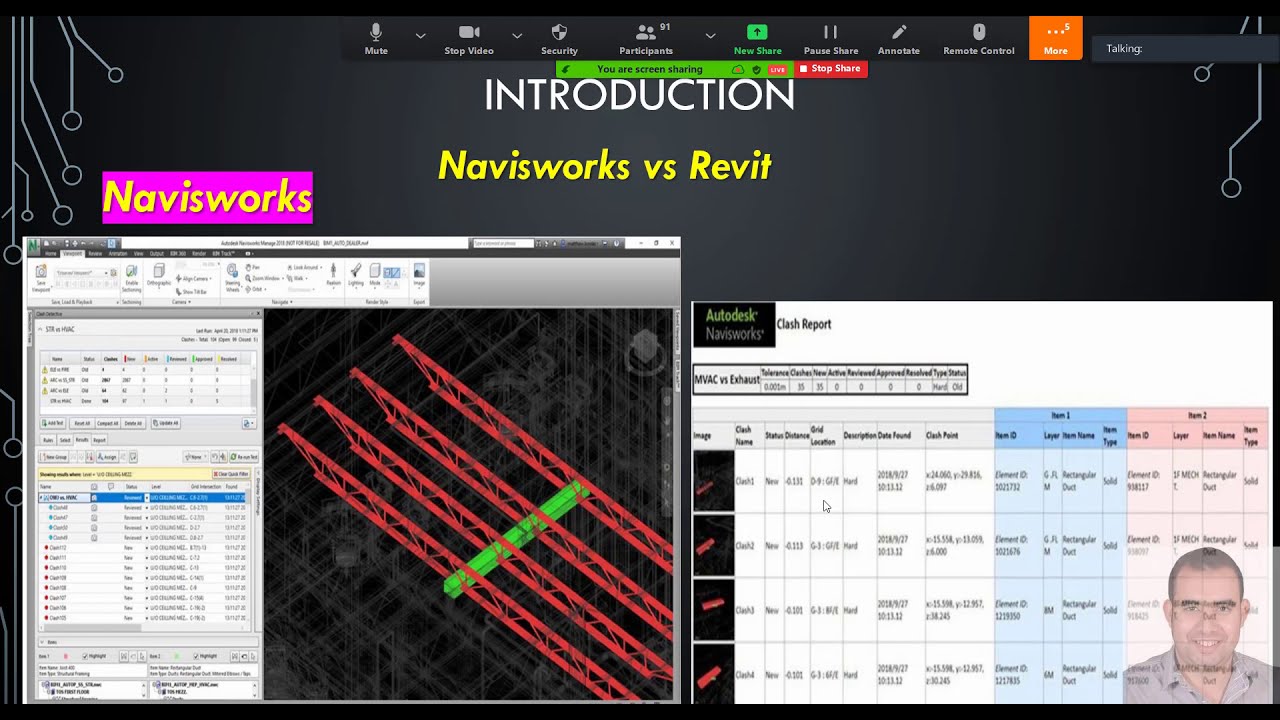Click the red Stop Share button

tap(830, 69)
